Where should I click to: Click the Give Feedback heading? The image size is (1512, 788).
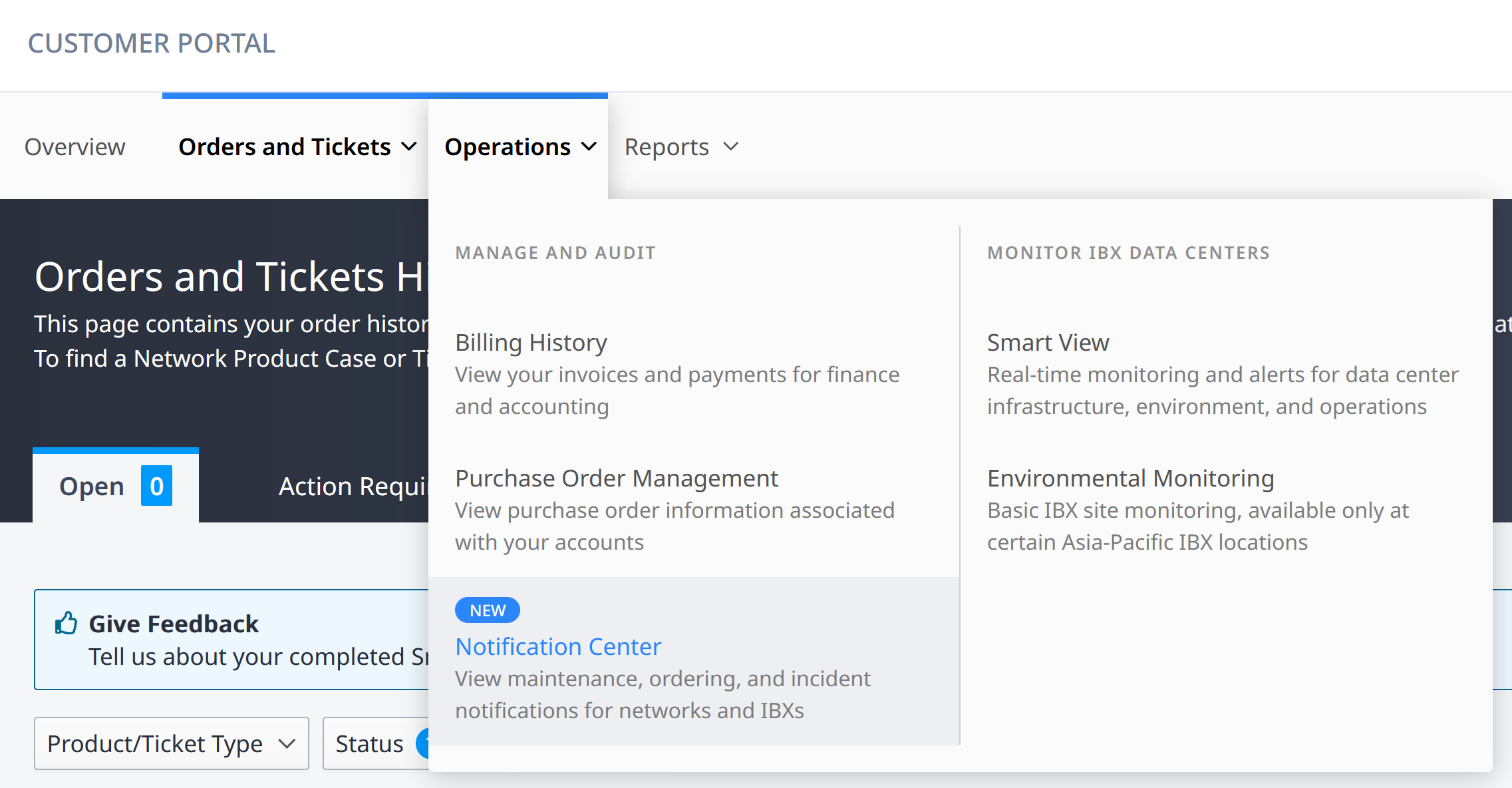(174, 624)
